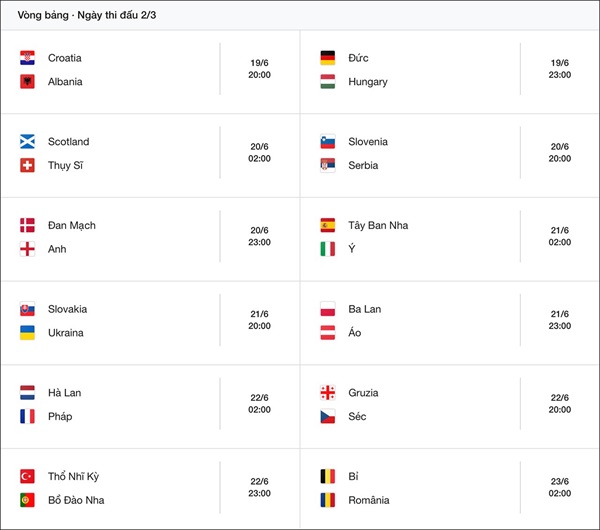Click the Bồ Đào Nha flag
Viewport: 600px width, 530px height.
[27, 500]
